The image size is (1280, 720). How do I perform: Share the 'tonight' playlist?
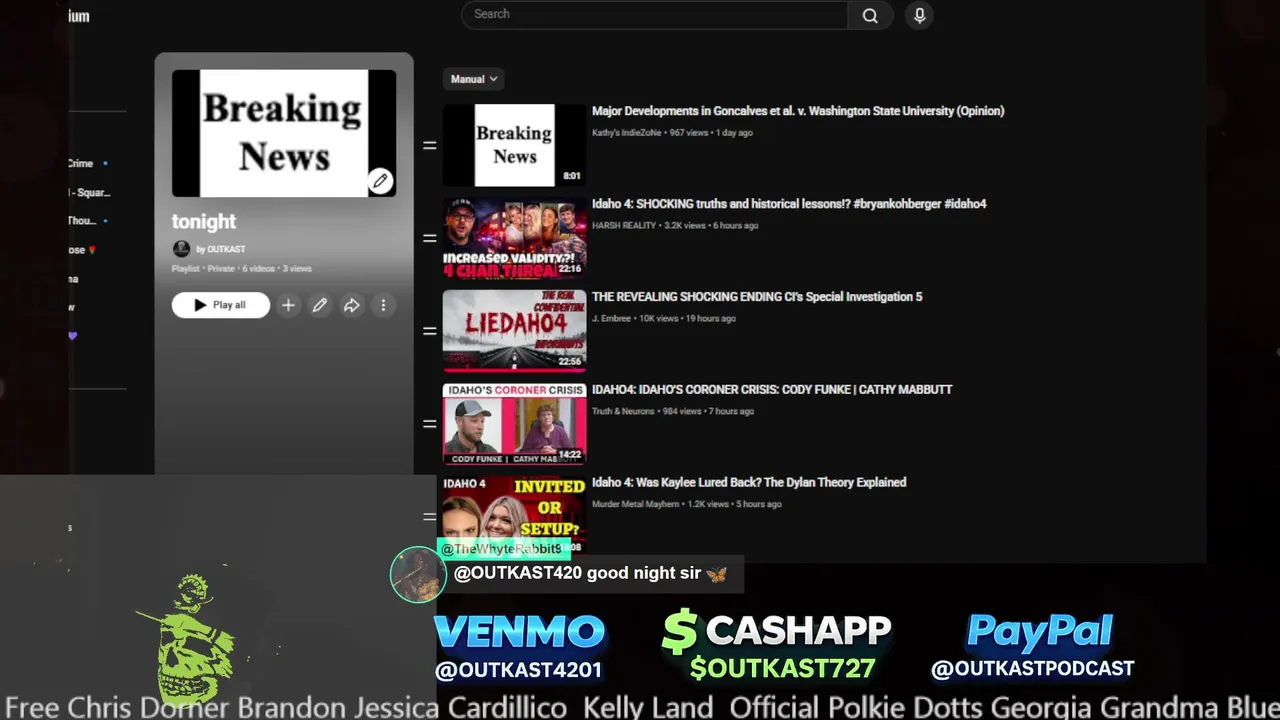click(352, 305)
